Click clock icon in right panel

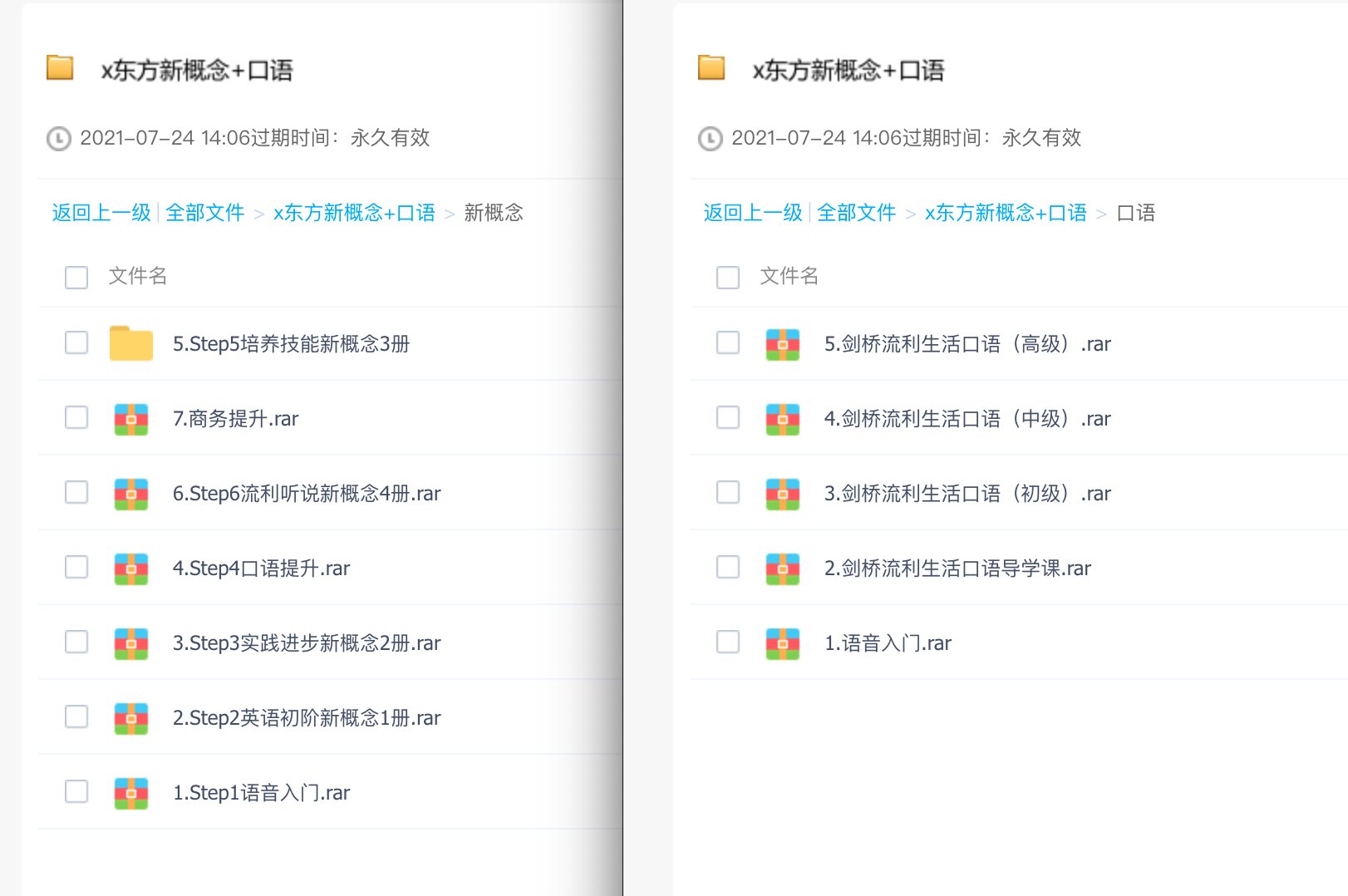click(710, 138)
